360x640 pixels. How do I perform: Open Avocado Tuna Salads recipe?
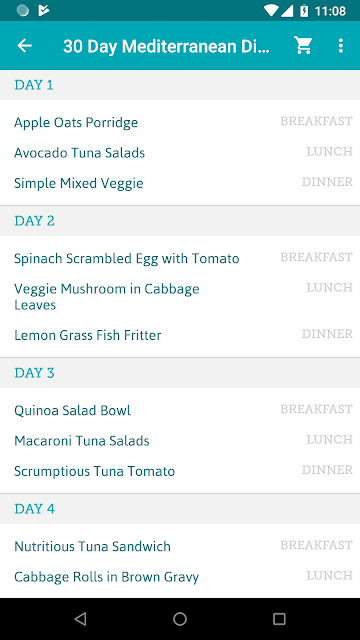(180, 153)
